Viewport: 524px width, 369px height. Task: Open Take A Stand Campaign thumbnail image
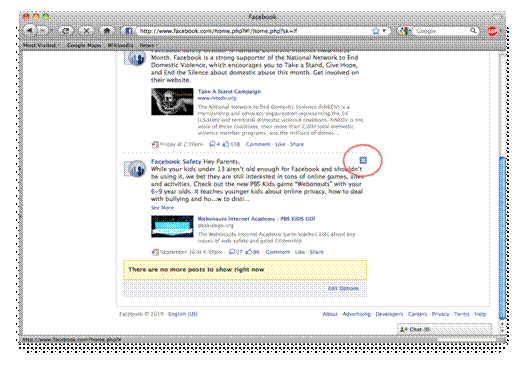(x=172, y=102)
